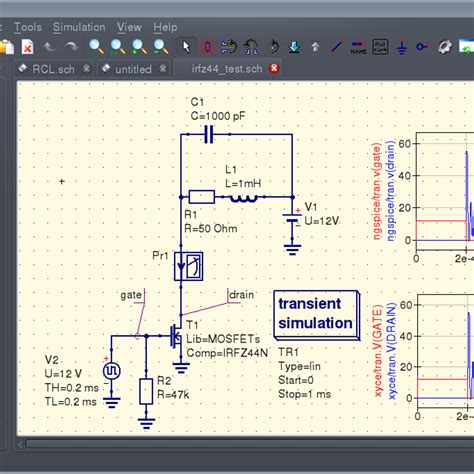Click the rotate component icon

(x=273, y=47)
